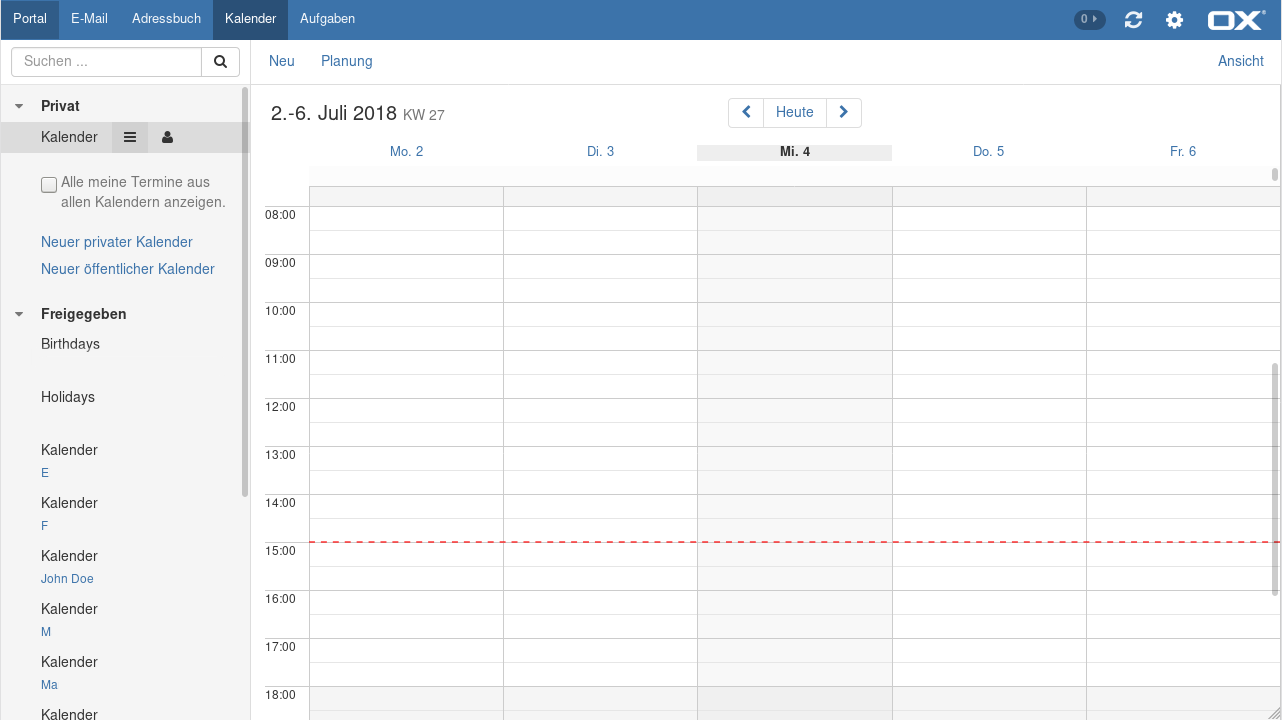Viewport: 1282px width, 720px height.
Task: Collapse the Freigegeben folder section
Action: tap(19, 314)
